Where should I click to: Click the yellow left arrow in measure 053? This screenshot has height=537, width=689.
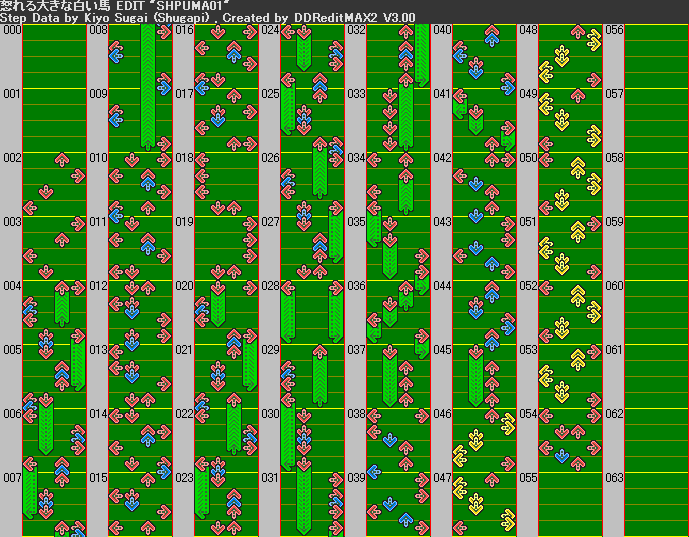point(546,376)
